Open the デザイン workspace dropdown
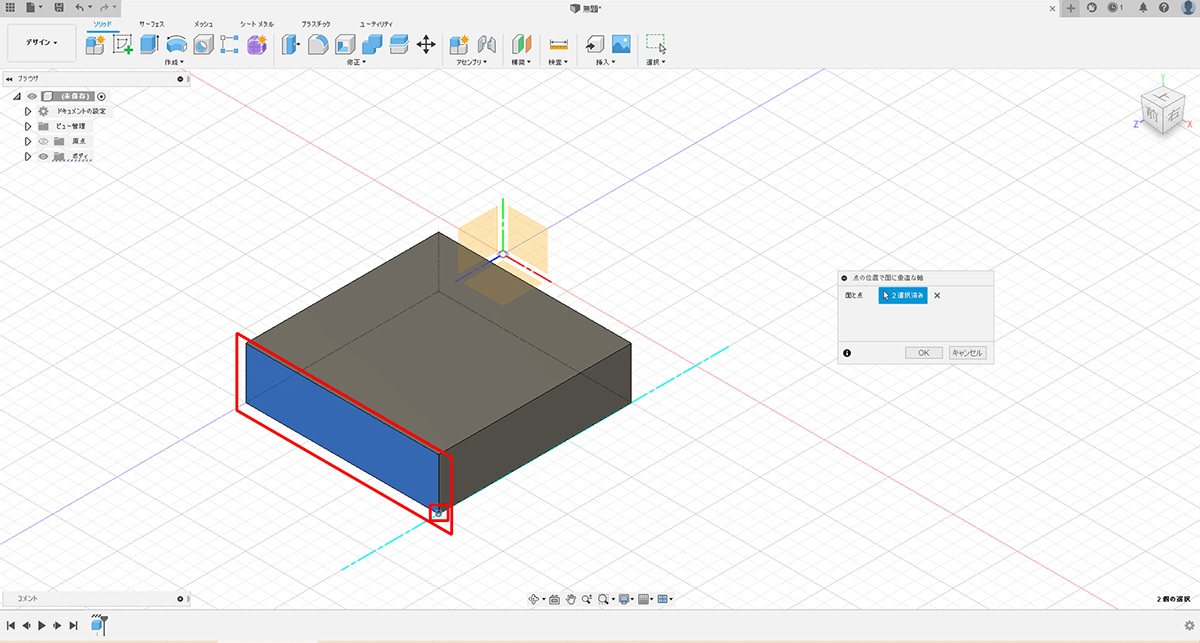 pos(41,43)
